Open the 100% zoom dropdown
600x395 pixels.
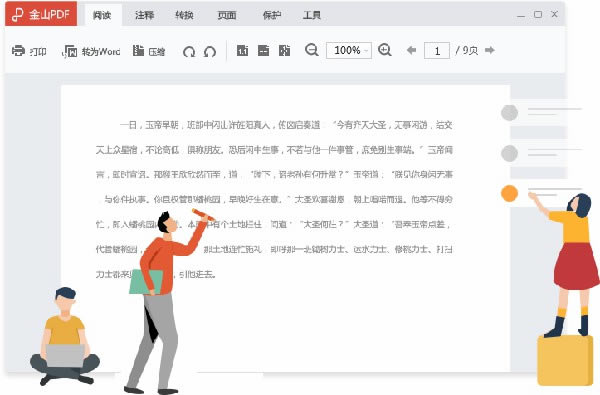tap(349, 50)
